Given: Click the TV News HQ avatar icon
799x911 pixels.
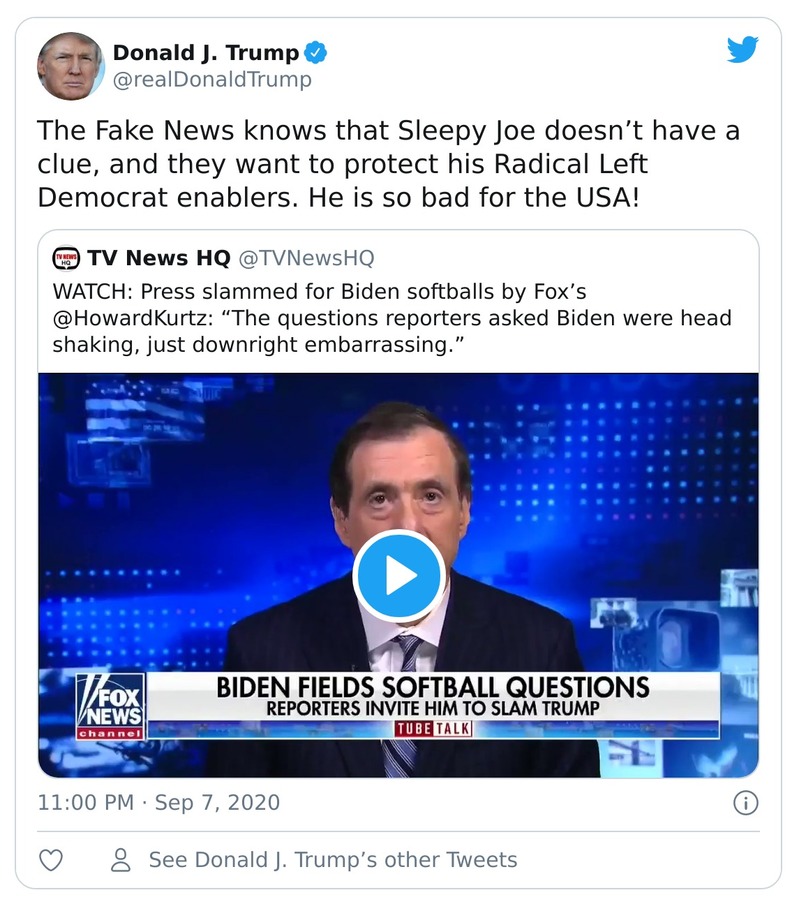Looking at the screenshot, I should click(x=66, y=258).
